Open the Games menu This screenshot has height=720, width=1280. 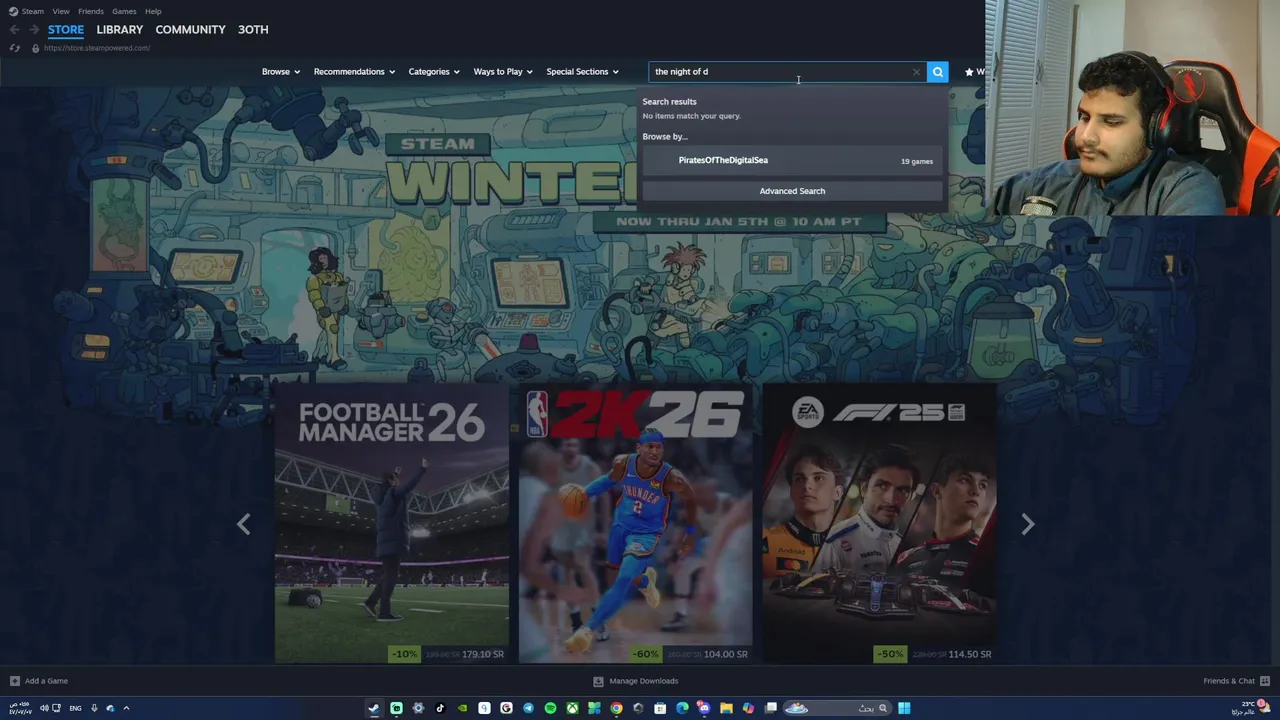tap(124, 11)
